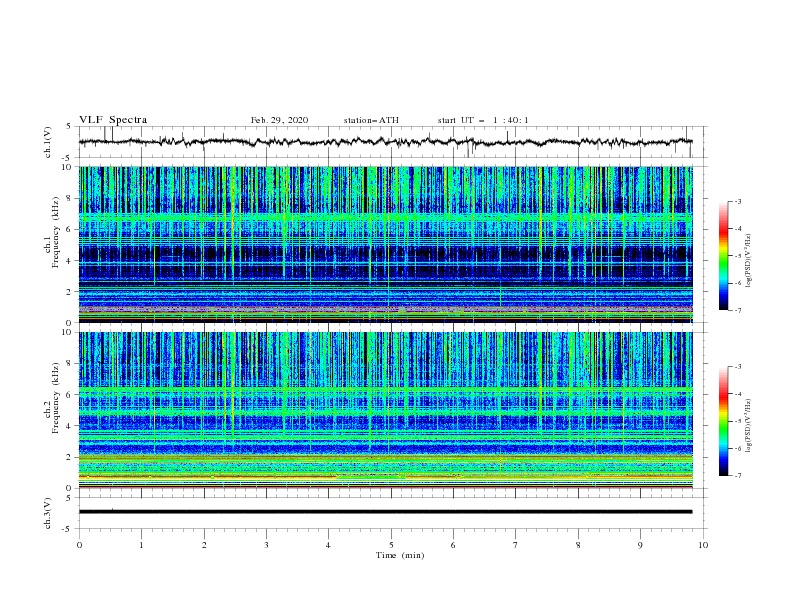Click the "9" tick on time axis

click(x=640, y=545)
